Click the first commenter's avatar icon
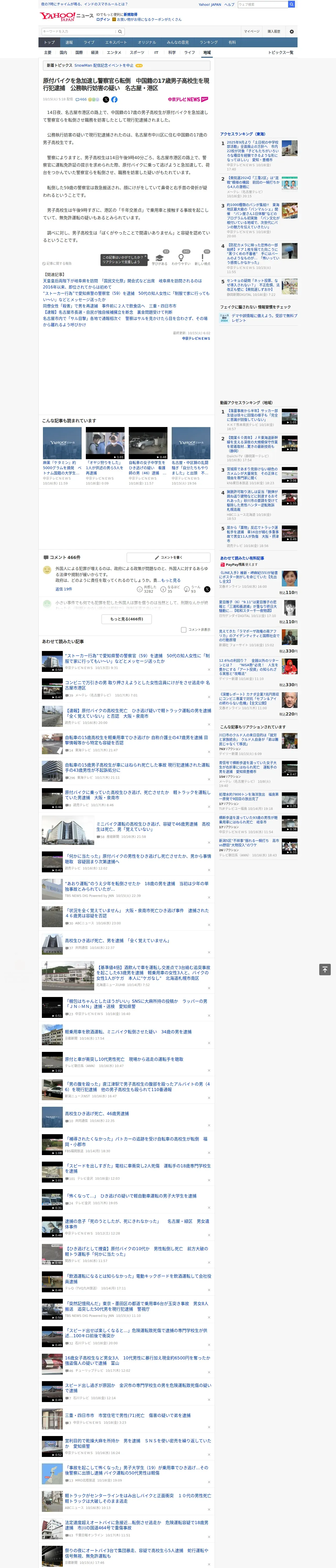Image resolution: width=336 pixels, height=1568 pixels. [x=47, y=570]
